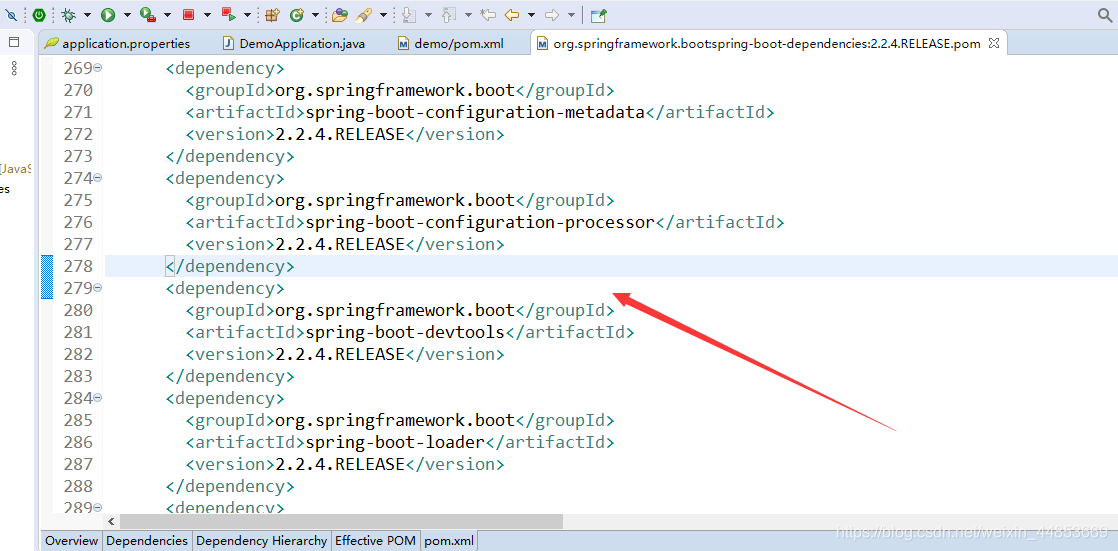Click the New Java Package icon

[272, 14]
